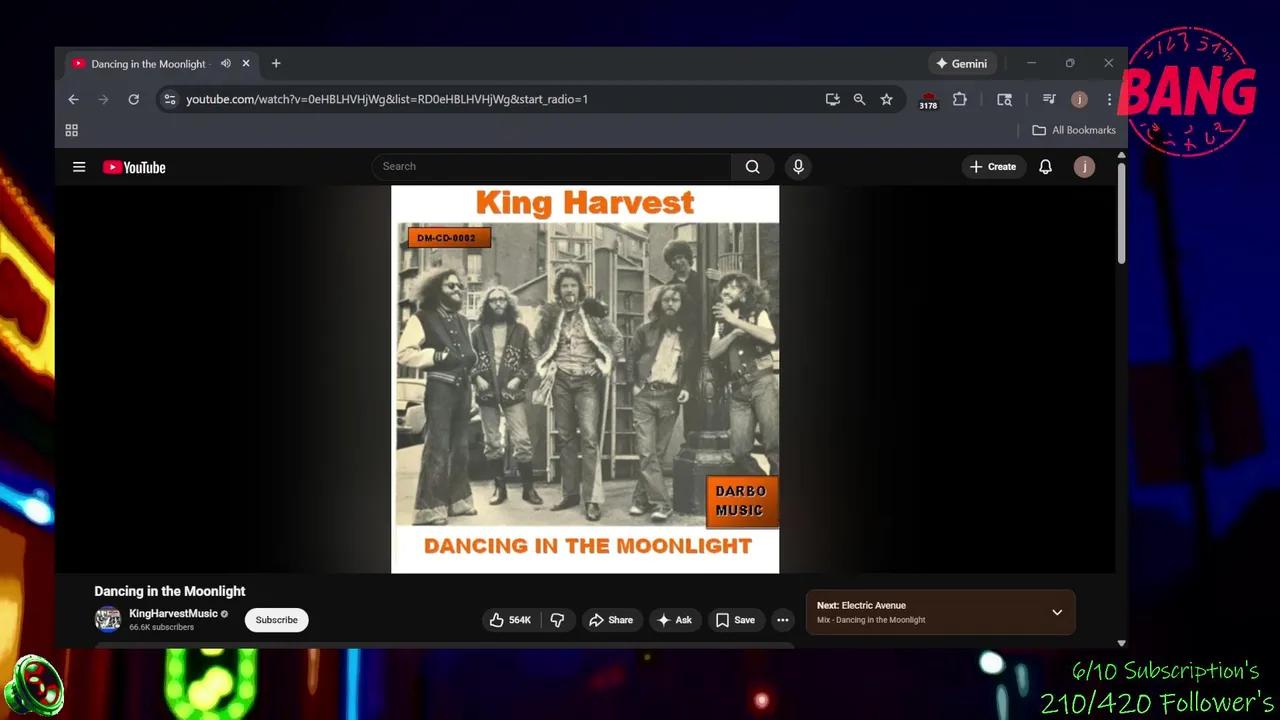Bookmark this tab with the star
Viewport: 1280px width, 720px height.
[x=886, y=99]
